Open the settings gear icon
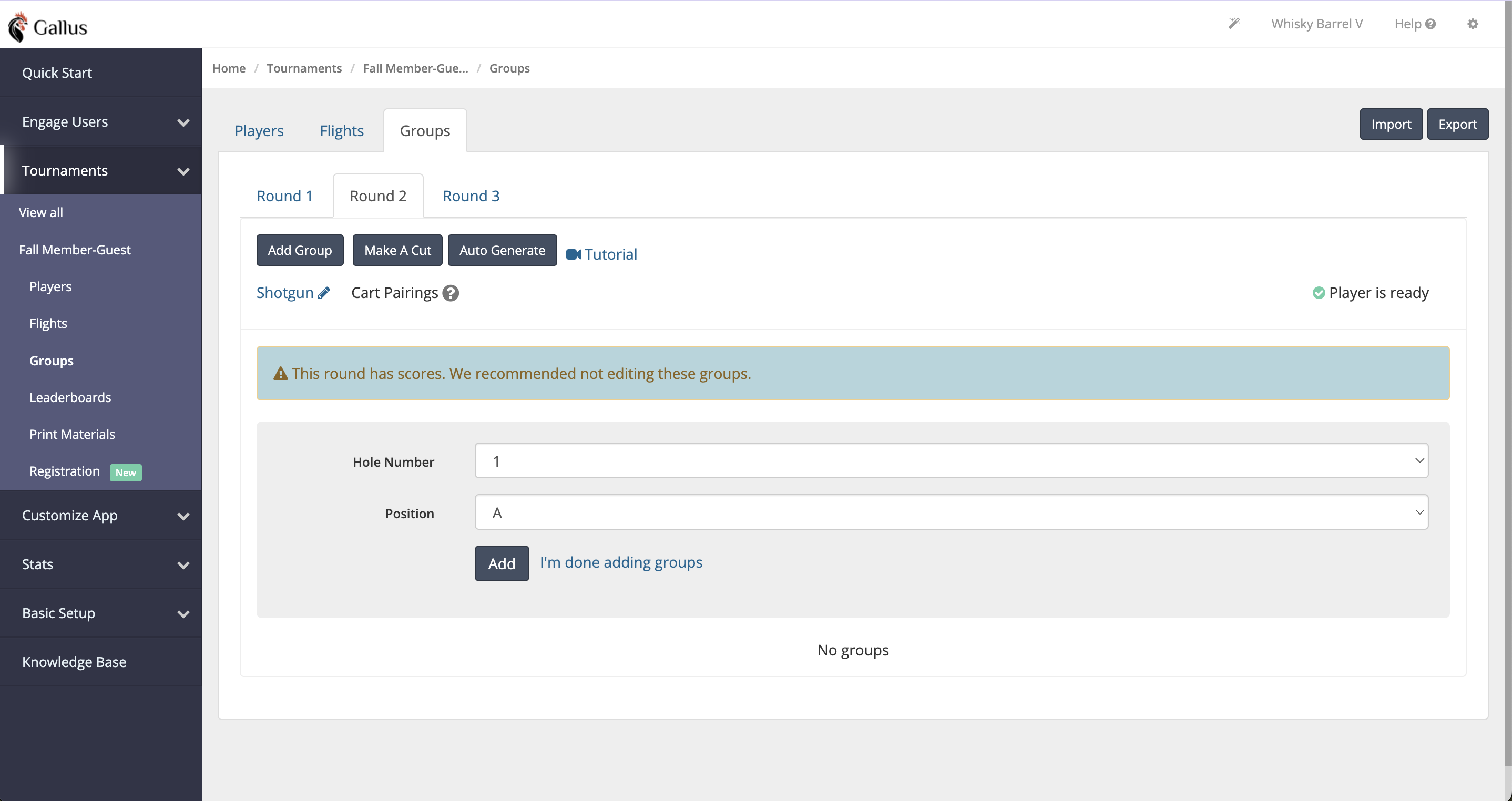This screenshot has width=1512, height=801. pyautogui.click(x=1473, y=24)
